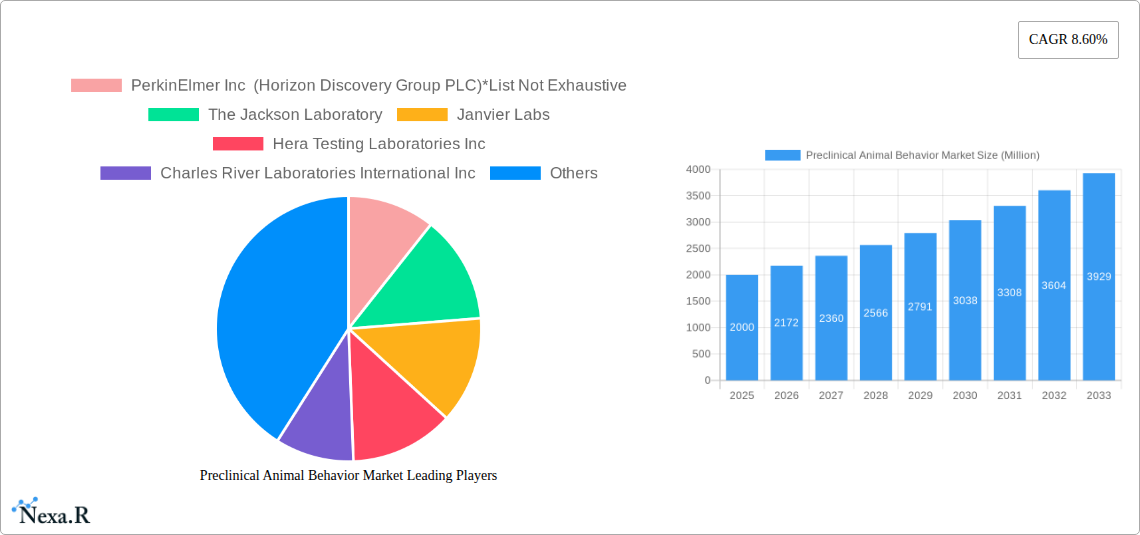Click the 2031 bar labeled 3308
This screenshot has width=1140, height=535.
pos(1009,293)
